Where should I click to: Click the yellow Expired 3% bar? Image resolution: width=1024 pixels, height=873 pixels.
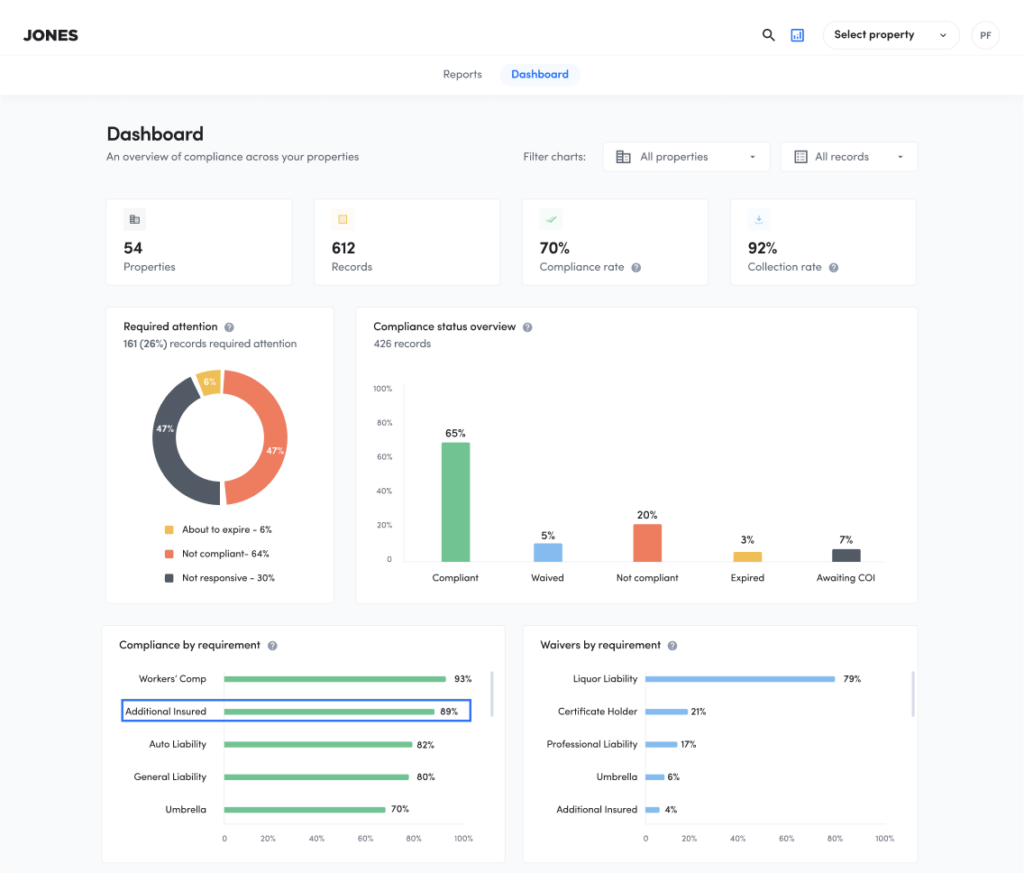[747, 557]
